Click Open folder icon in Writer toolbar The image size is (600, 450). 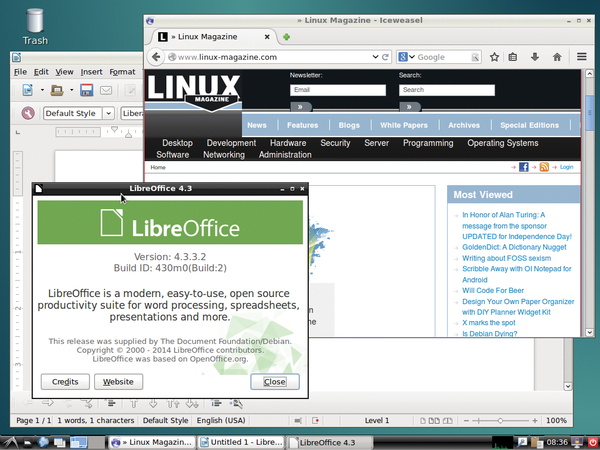pyautogui.click(x=57, y=90)
